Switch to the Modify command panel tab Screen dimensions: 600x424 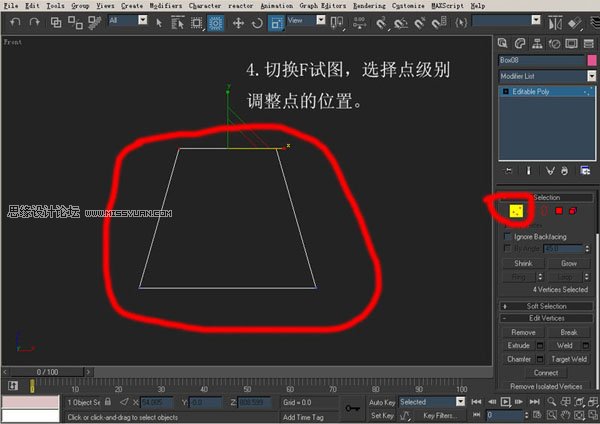[x=520, y=43]
